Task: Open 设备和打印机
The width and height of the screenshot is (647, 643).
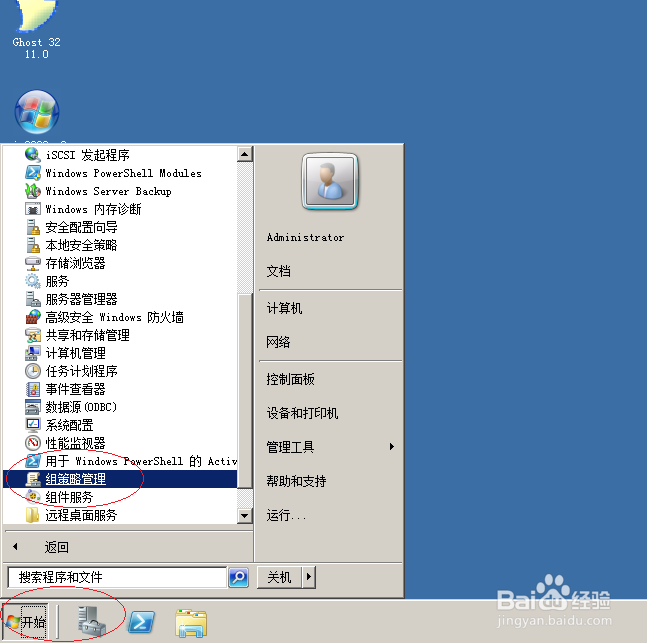Action: coord(302,413)
